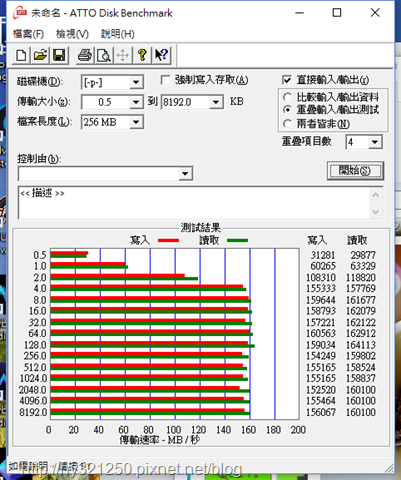Click the 開始(S) start button

(355, 171)
